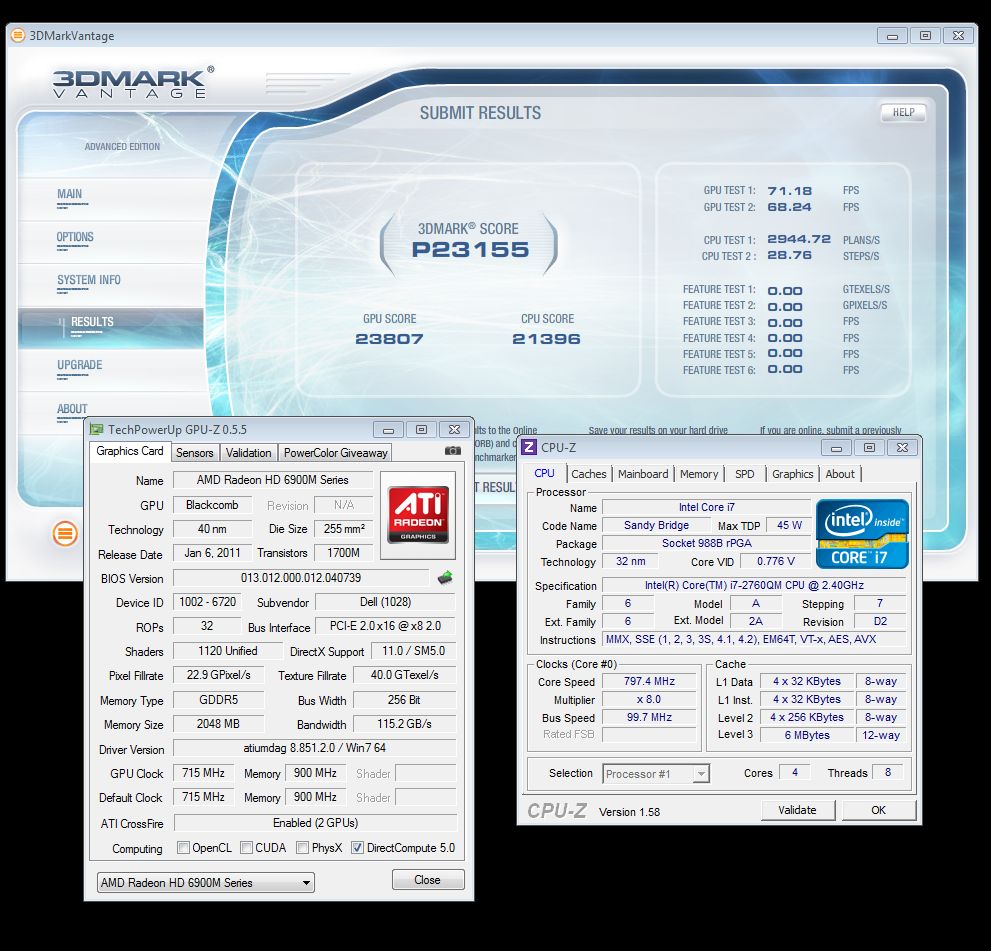Click the CPU-Z purple title bar icon
Image resolution: width=991 pixels, height=951 pixels.
530,447
